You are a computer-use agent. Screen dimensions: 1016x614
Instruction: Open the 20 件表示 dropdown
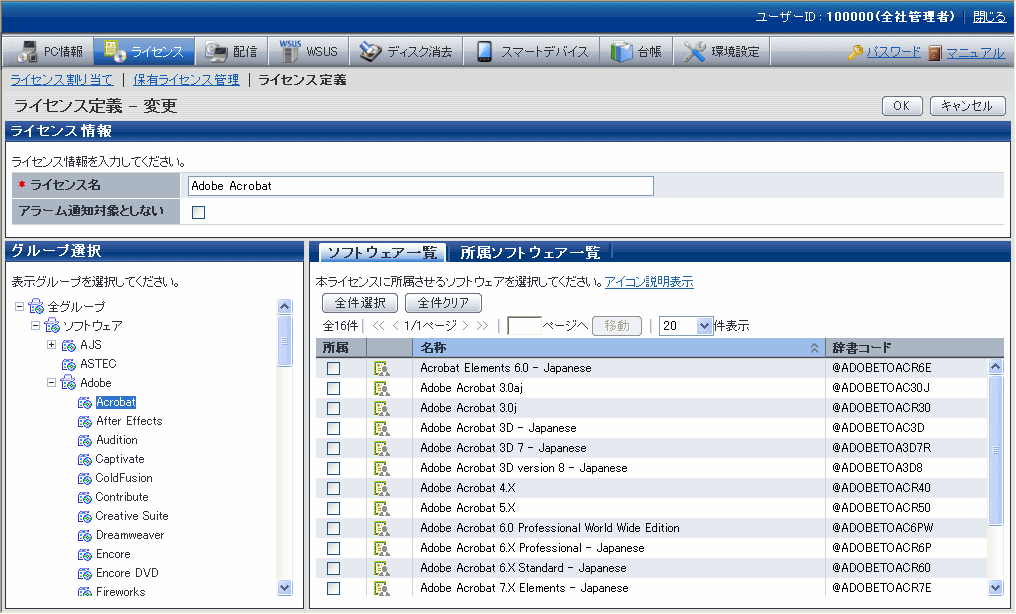(686, 326)
